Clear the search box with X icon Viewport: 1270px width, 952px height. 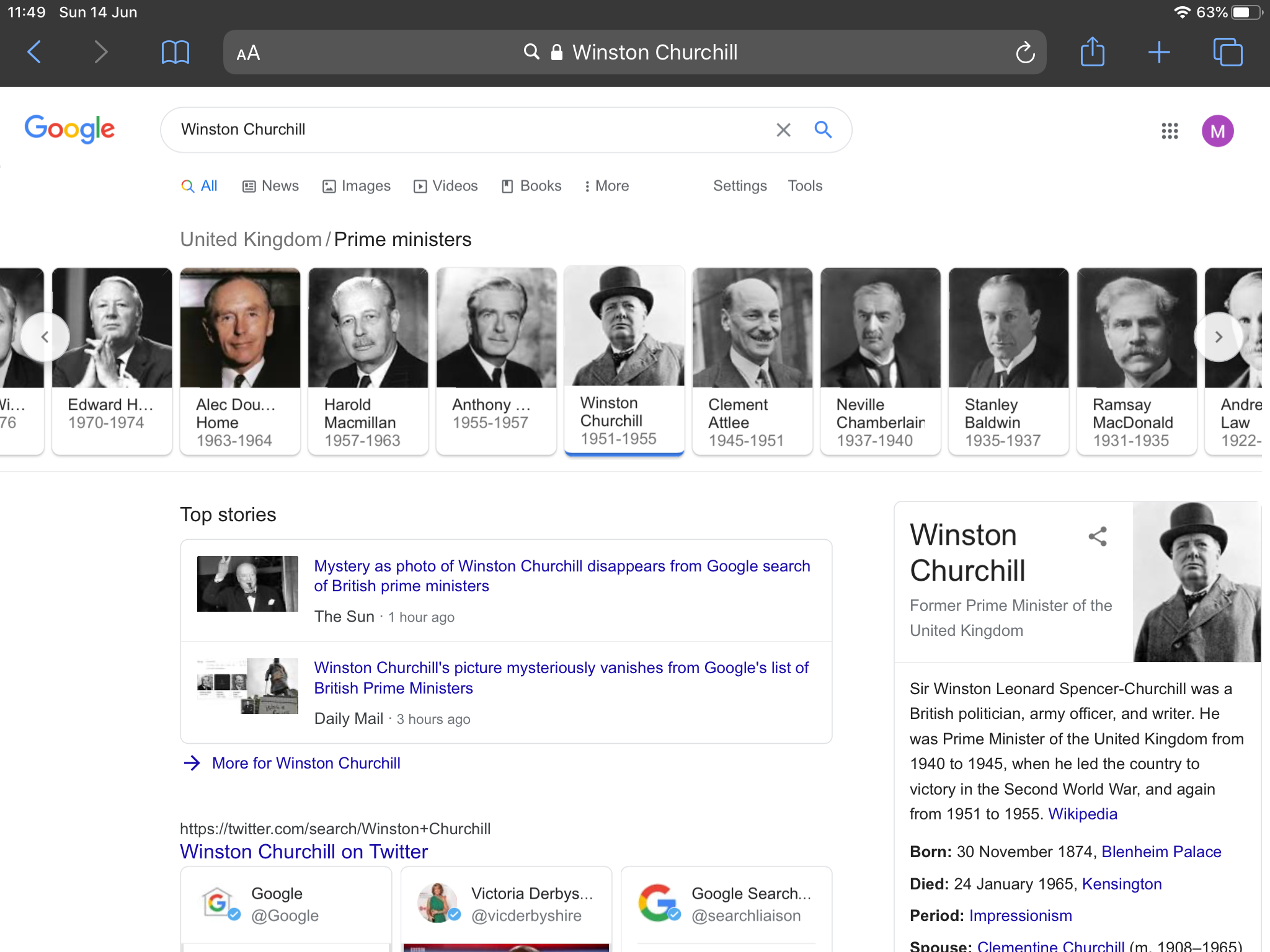click(x=783, y=130)
